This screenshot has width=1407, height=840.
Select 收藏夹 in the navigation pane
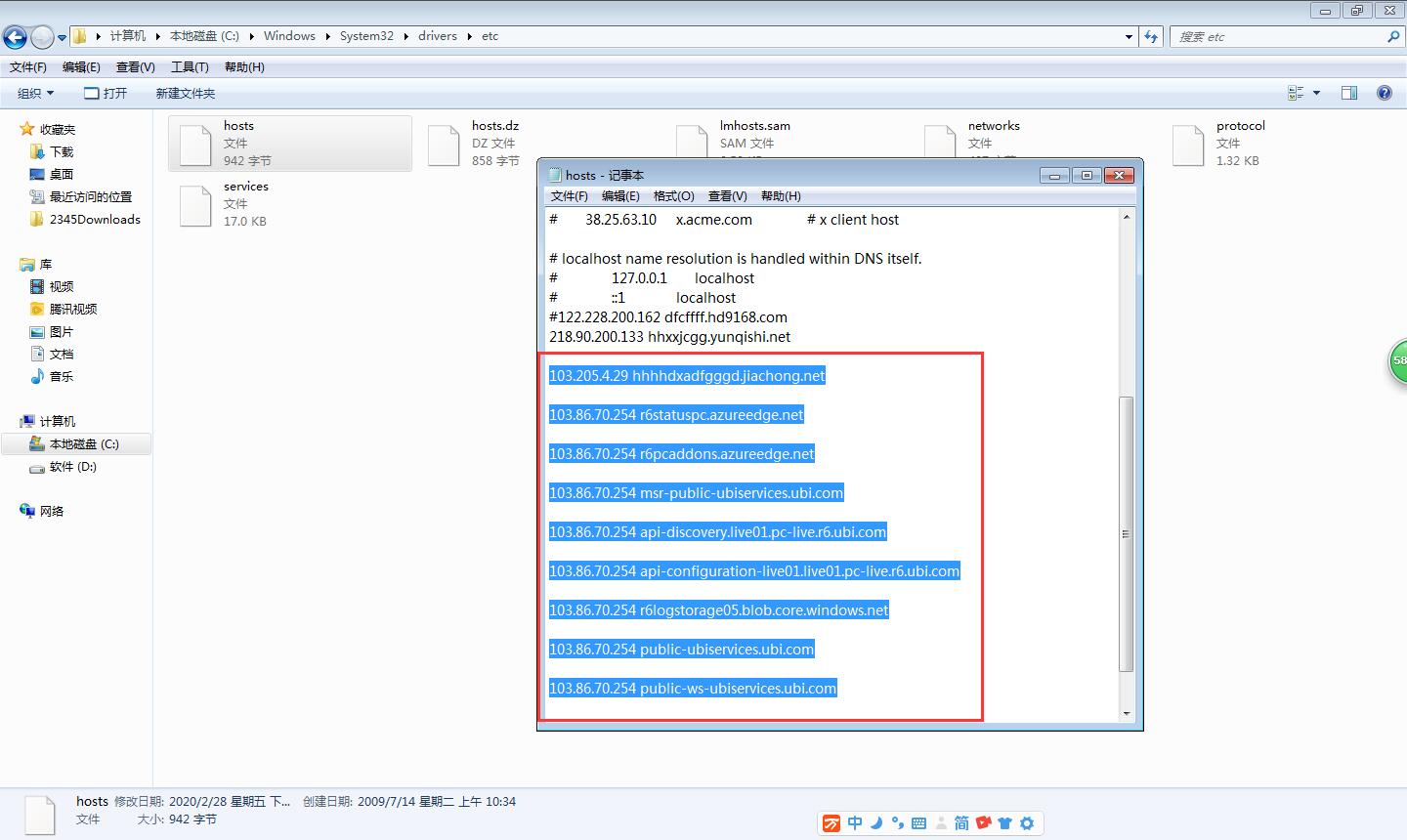point(58,129)
